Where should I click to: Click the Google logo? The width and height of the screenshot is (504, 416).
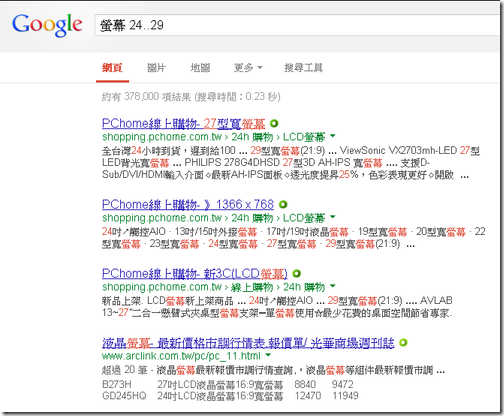pos(47,25)
